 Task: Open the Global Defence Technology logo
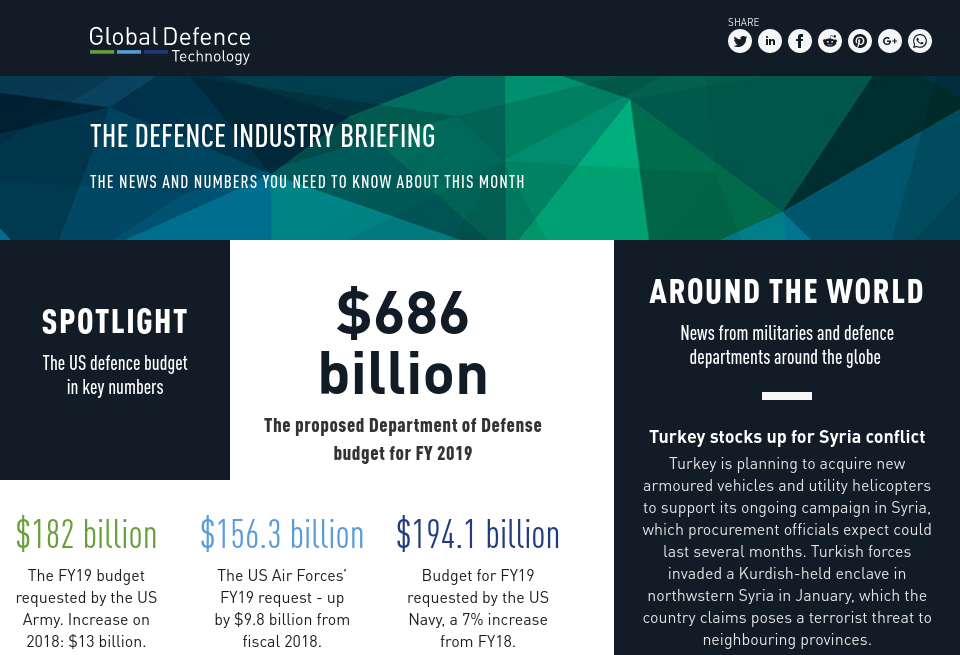169,44
